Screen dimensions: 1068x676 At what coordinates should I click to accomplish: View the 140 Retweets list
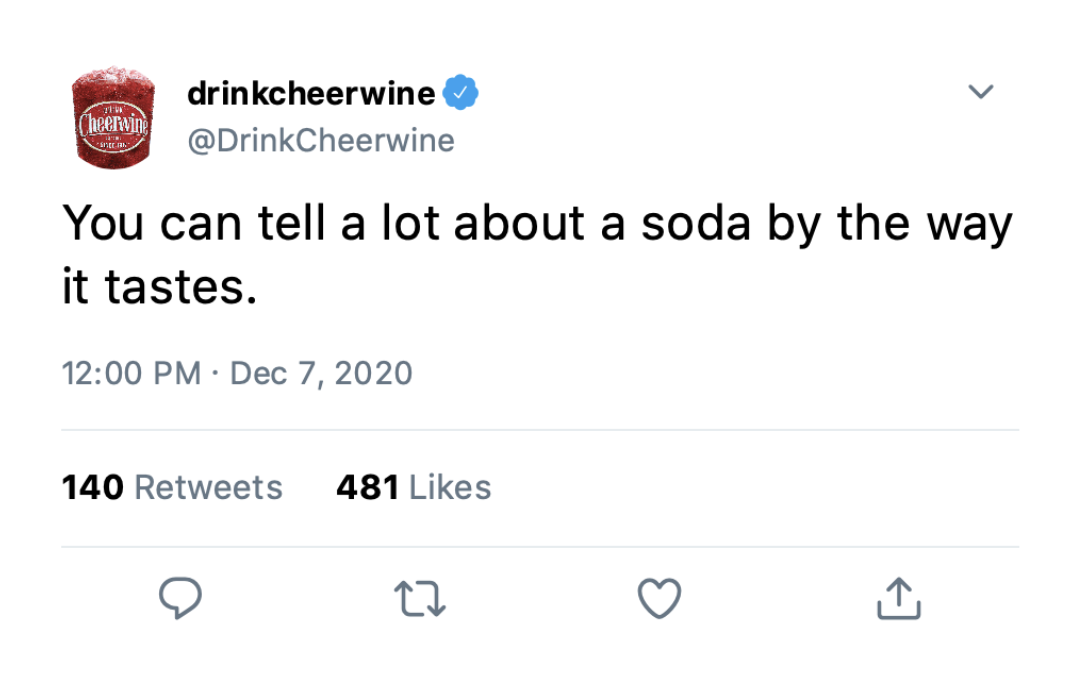[x=172, y=488]
